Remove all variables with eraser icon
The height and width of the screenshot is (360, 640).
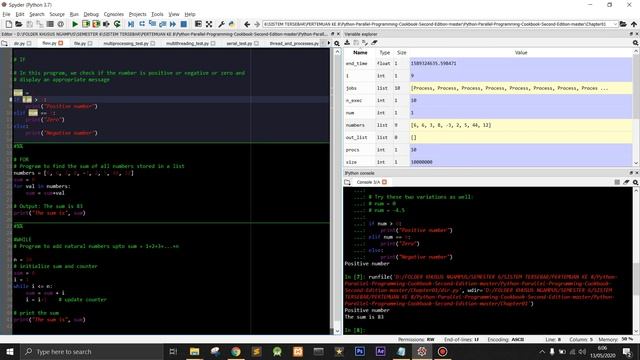374,43
